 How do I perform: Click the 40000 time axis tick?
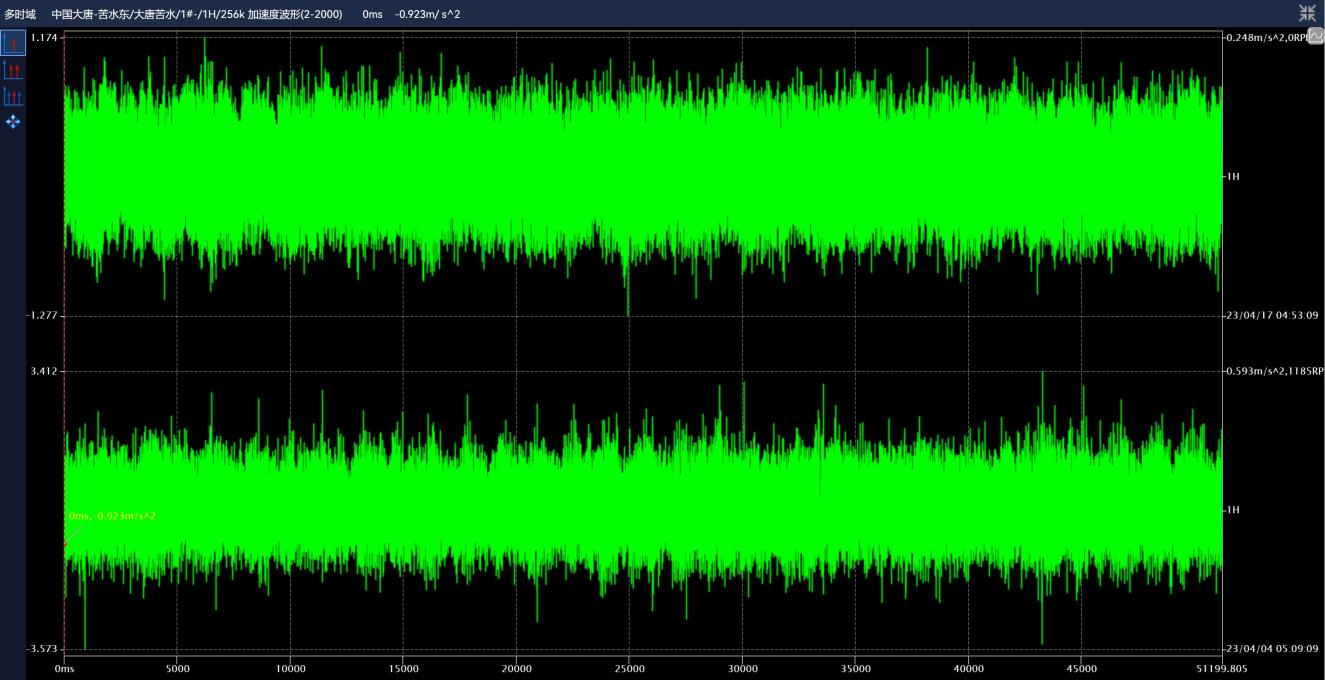968,668
